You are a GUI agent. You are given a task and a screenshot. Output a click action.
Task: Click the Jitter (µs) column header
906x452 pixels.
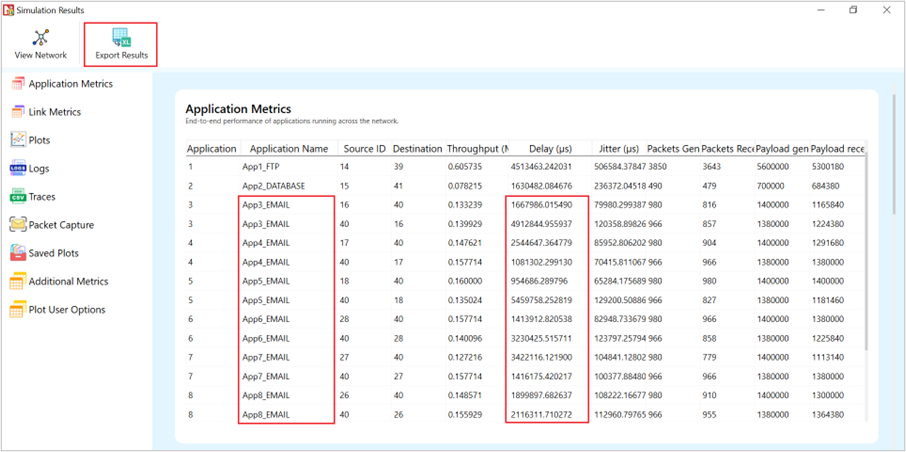click(x=617, y=149)
